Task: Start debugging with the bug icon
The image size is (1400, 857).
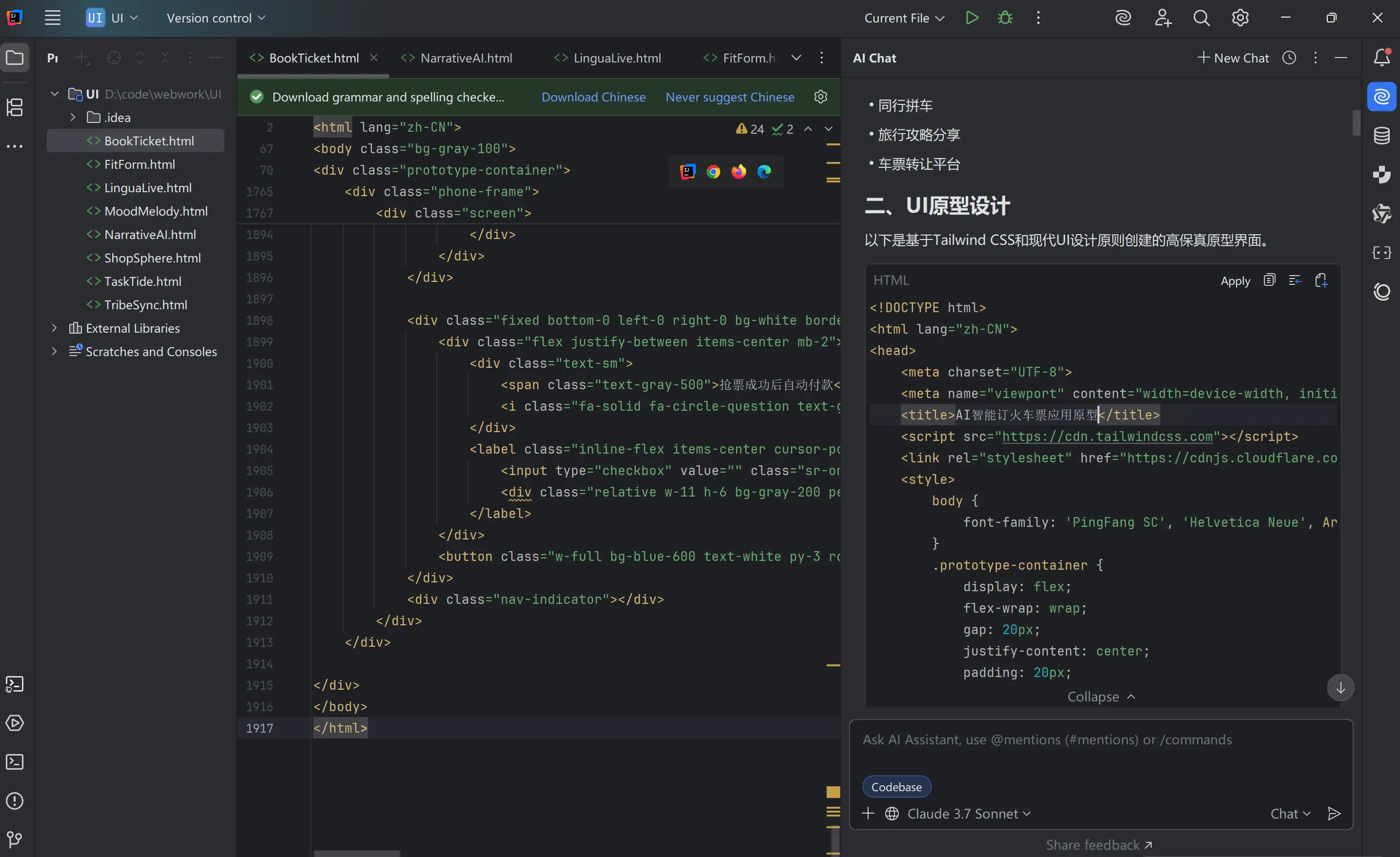Action: click(x=1005, y=18)
